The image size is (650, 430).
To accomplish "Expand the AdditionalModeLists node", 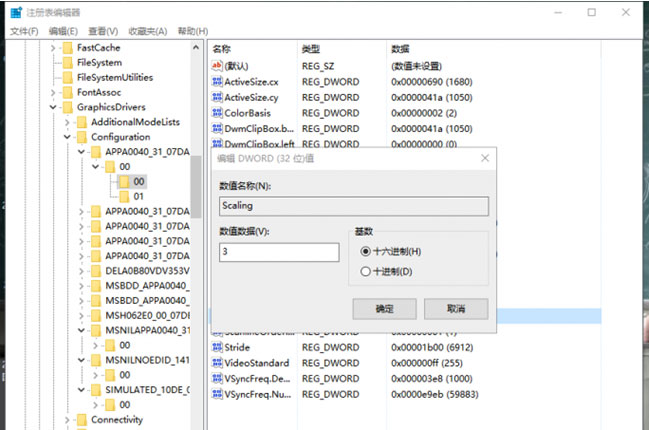I will click(x=67, y=122).
